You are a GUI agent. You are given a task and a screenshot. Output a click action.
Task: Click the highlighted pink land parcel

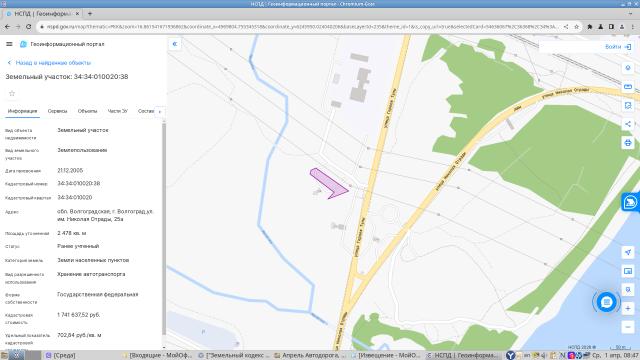(328, 183)
